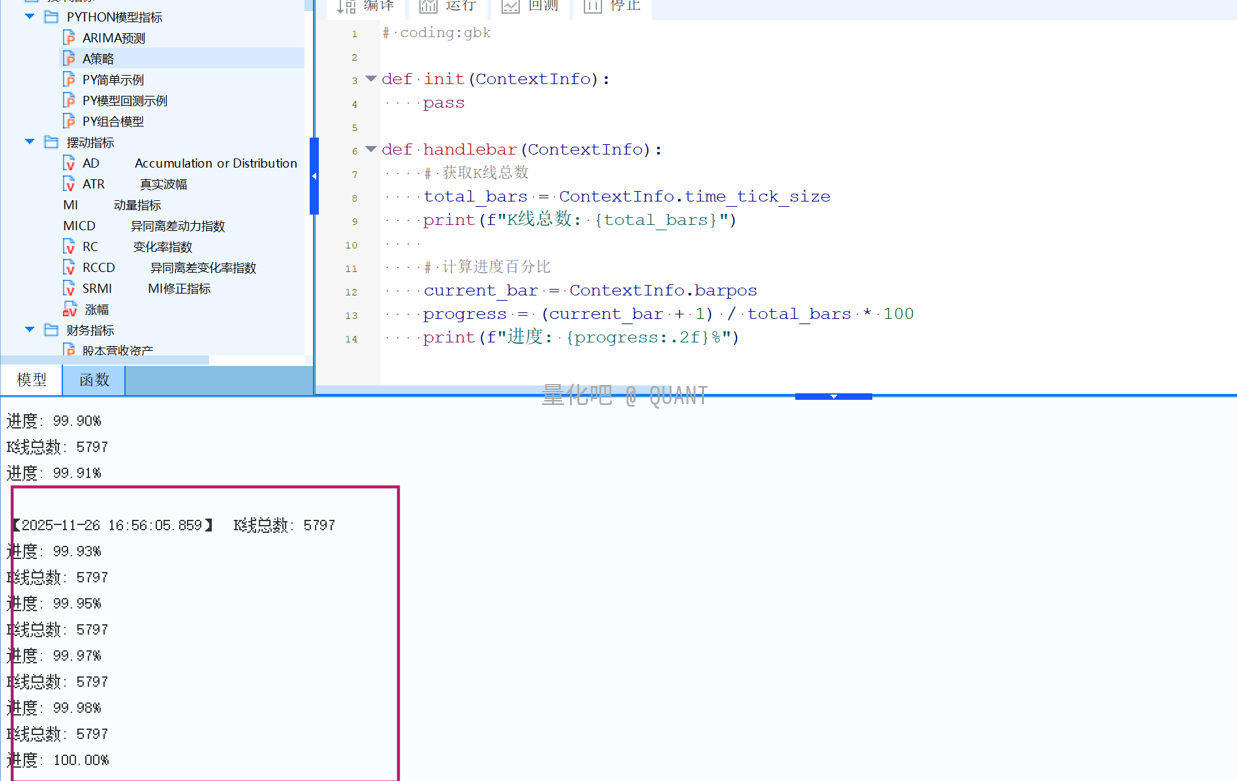
Task: Collapse the PYTHON模型指标 folder
Action: (30, 17)
